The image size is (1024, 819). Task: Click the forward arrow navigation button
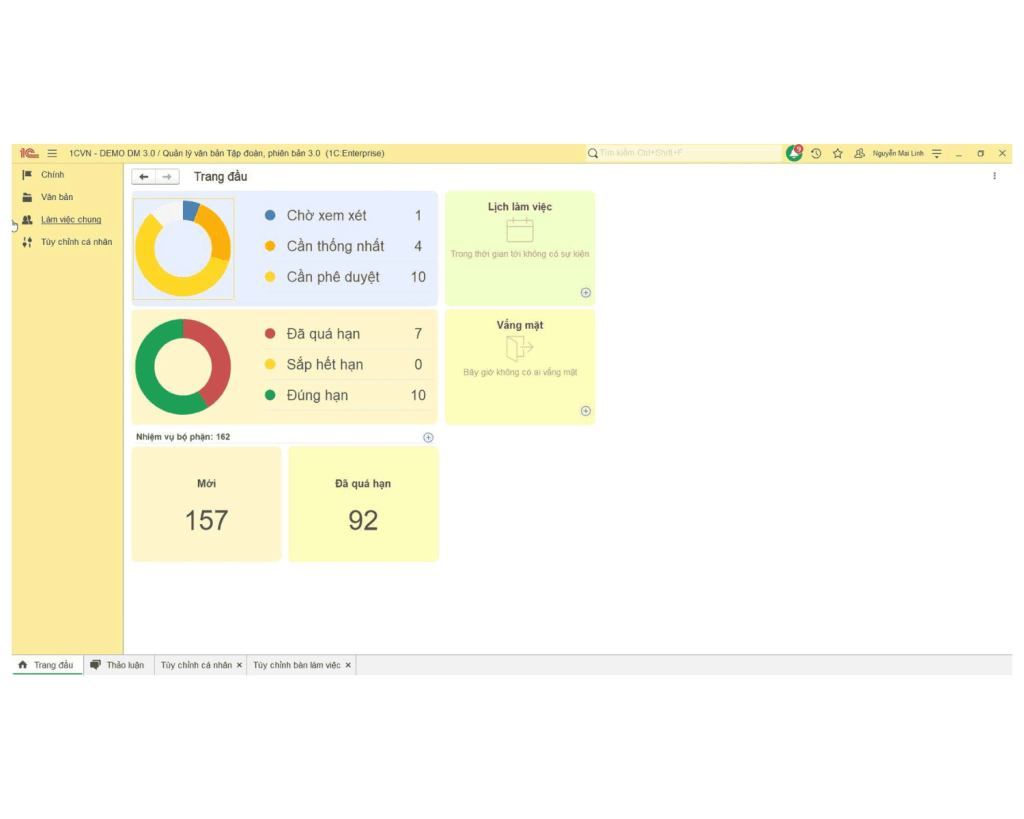[167, 177]
